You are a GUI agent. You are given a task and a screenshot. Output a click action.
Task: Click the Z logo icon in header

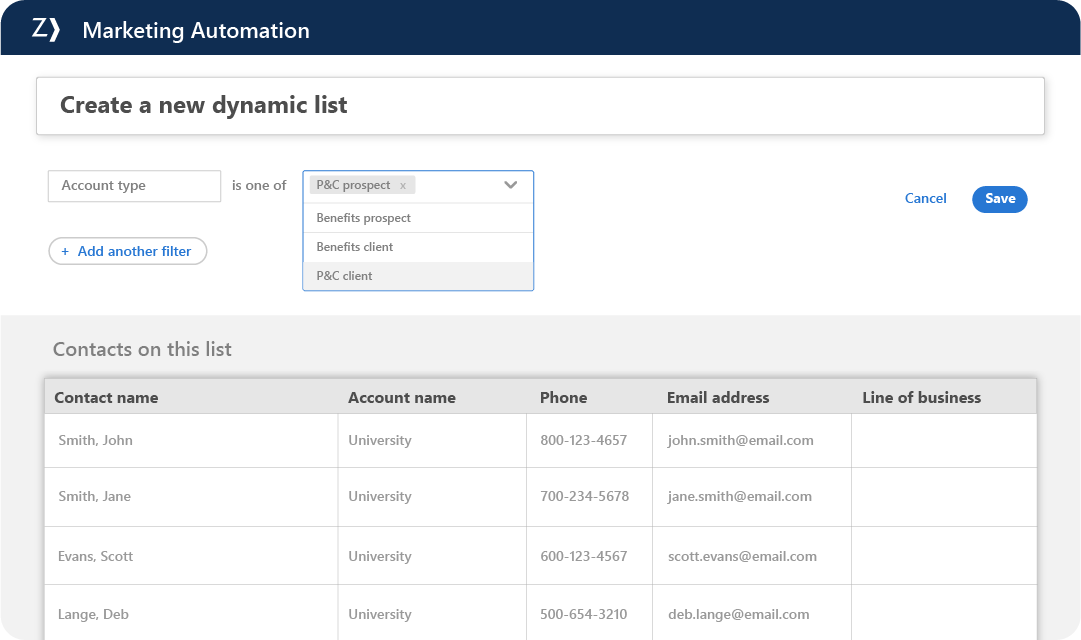pos(46,29)
